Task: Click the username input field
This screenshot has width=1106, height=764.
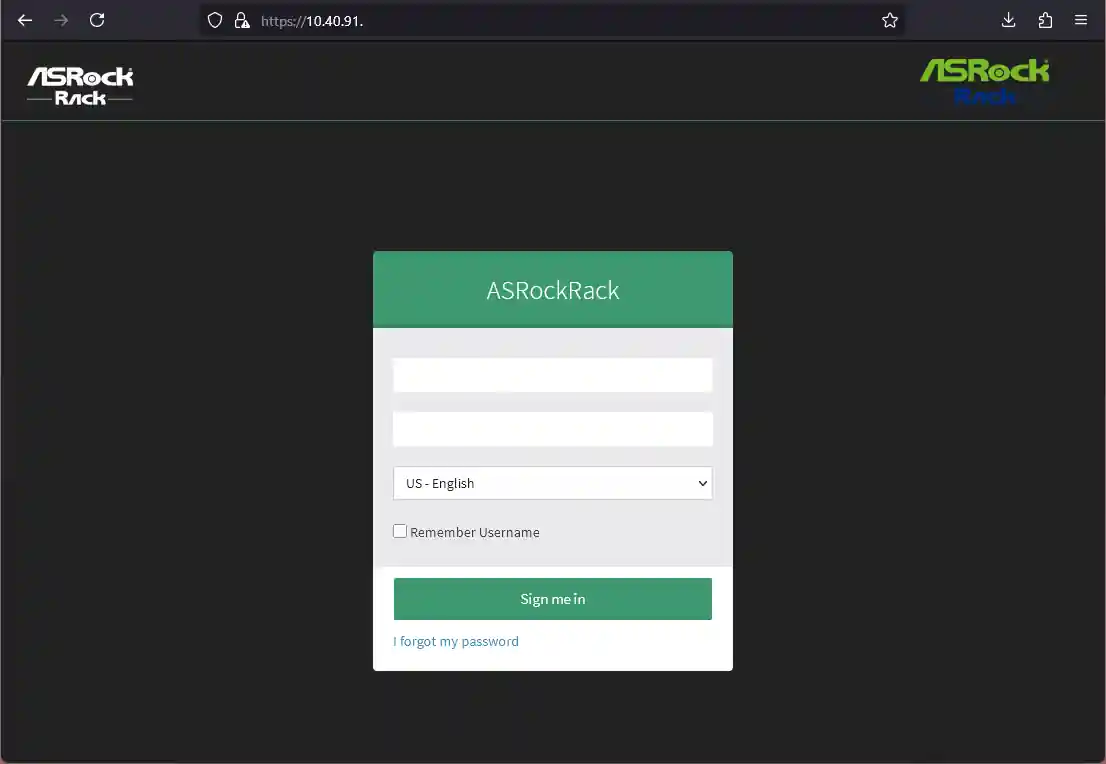Action: click(552, 375)
